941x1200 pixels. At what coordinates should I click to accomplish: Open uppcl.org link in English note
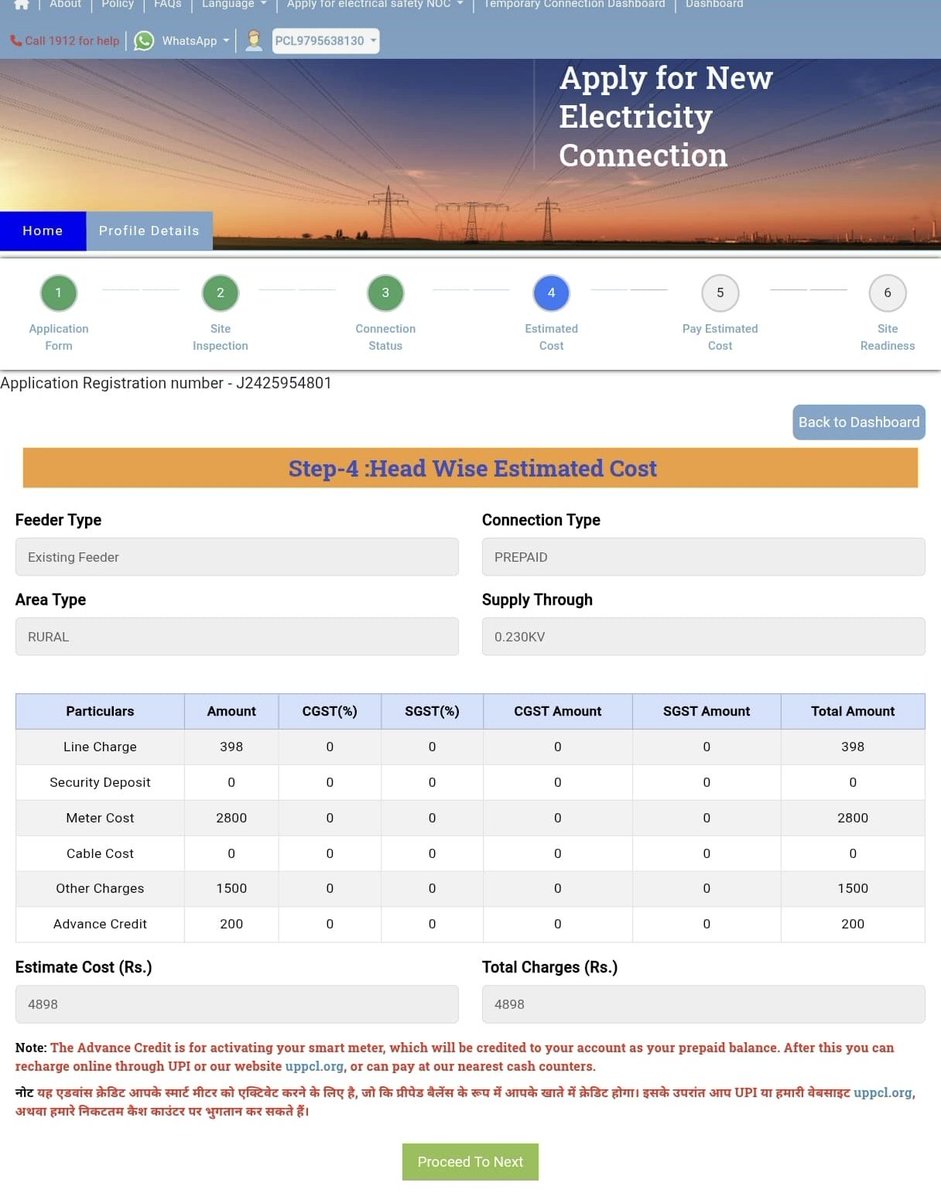(x=314, y=1067)
